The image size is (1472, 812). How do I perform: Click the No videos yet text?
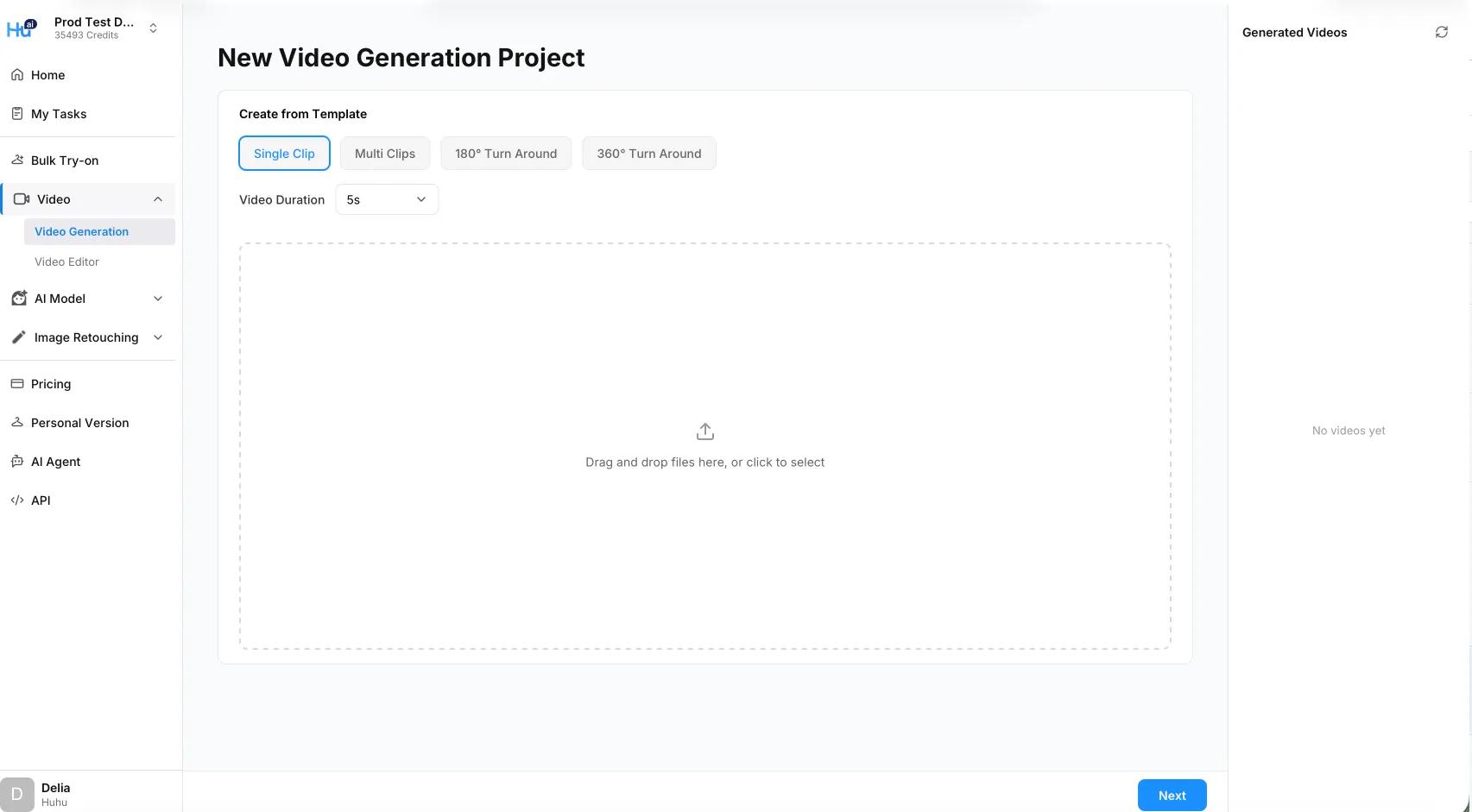[1349, 431]
